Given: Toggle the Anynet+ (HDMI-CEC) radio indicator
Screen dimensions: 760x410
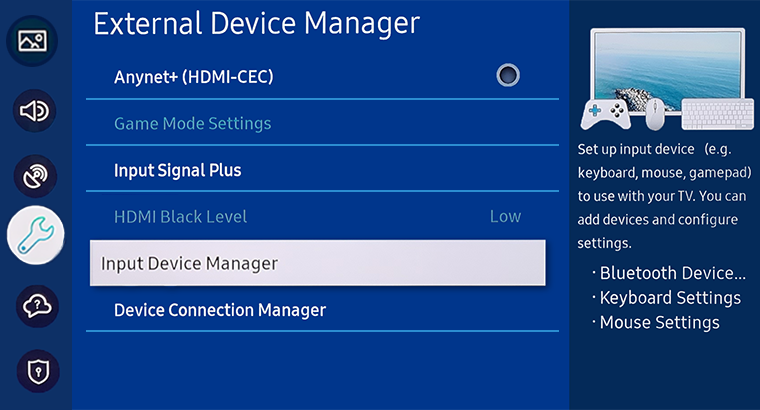Looking at the screenshot, I should (x=508, y=76).
